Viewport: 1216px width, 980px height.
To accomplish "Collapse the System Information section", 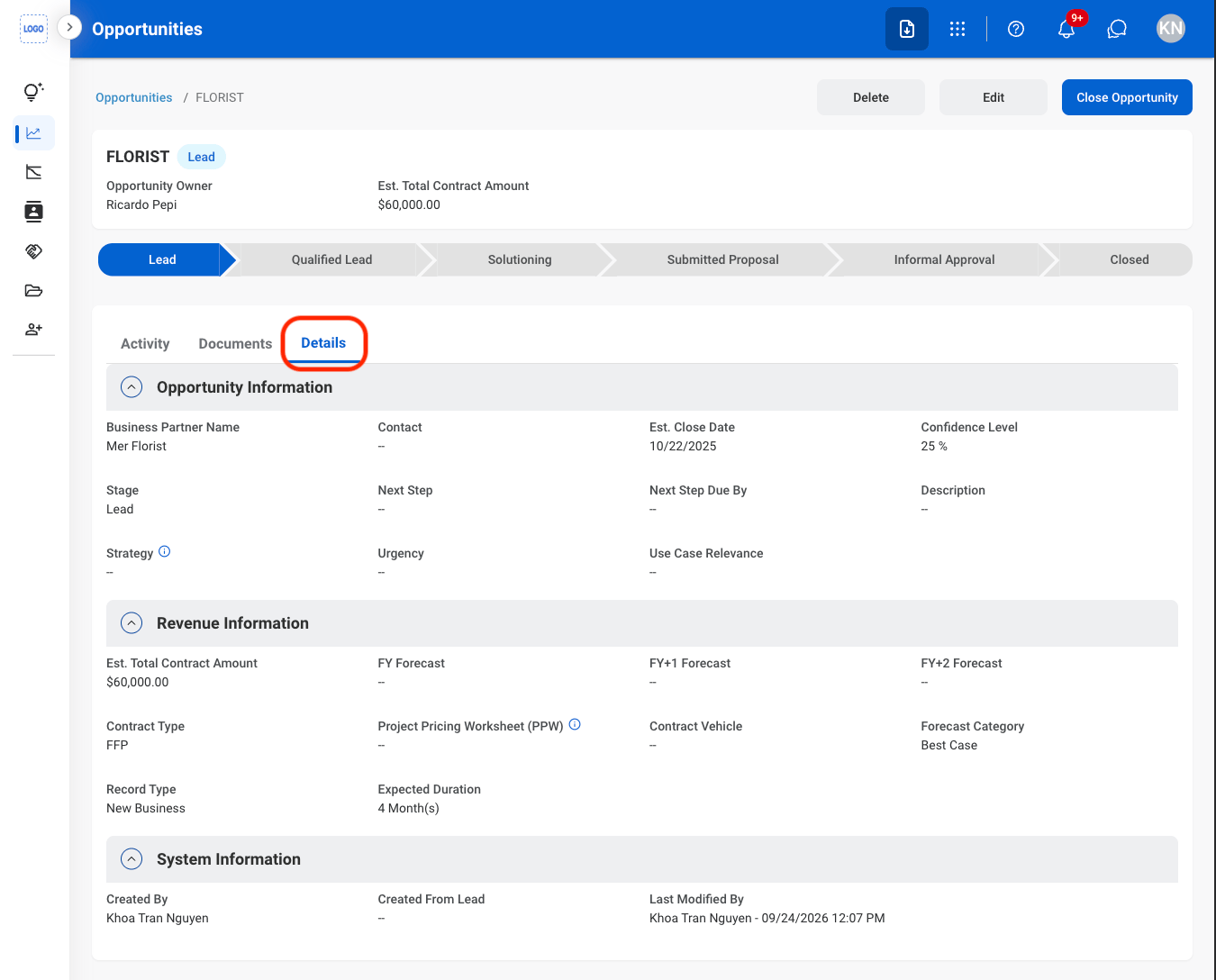I will coord(132,859).
